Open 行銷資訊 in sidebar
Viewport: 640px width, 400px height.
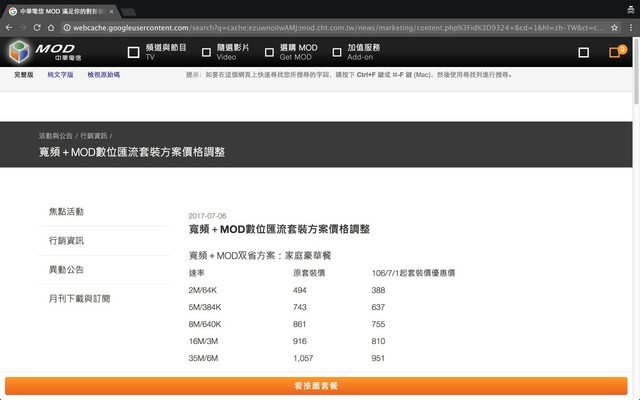coord(66,240)
